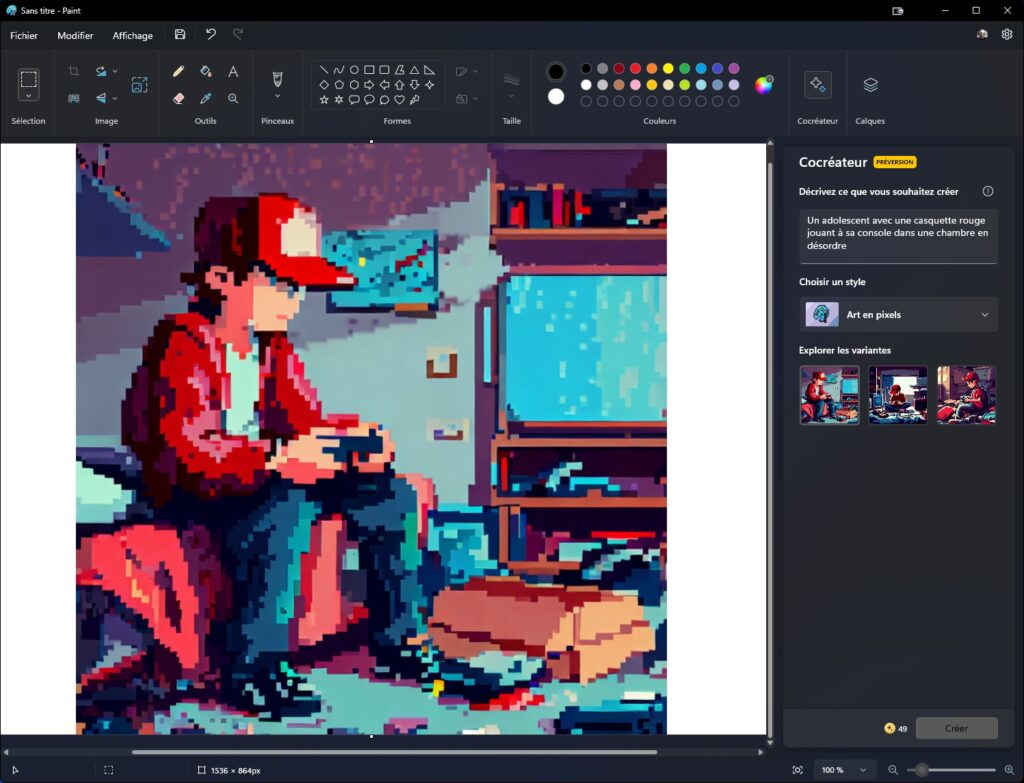Click the Flip image icon
1024x783 pixels.
coord(101,99)
